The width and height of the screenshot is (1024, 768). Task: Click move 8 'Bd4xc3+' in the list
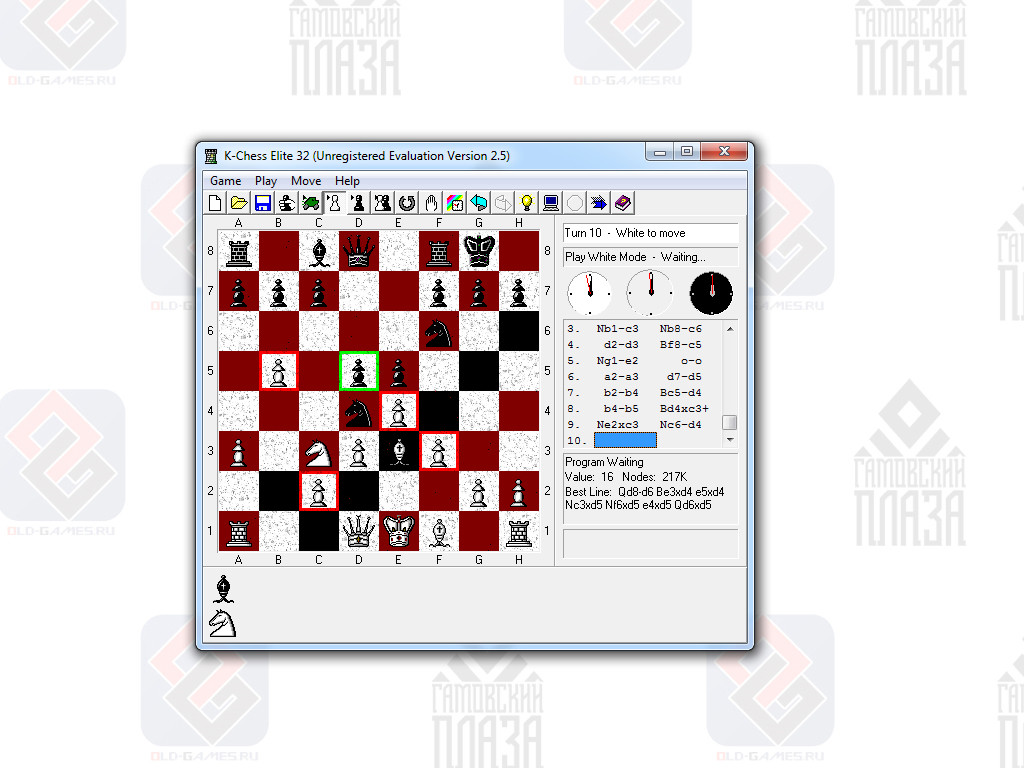(x=683, y=409)
